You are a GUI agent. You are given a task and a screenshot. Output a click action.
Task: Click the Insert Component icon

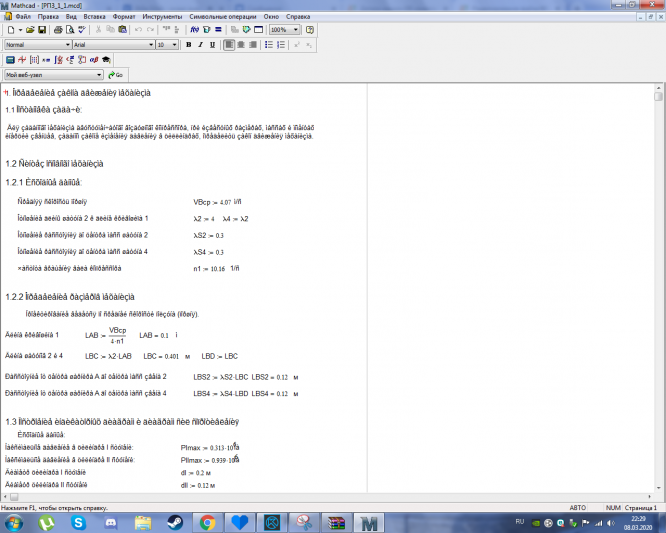point(246,30)
